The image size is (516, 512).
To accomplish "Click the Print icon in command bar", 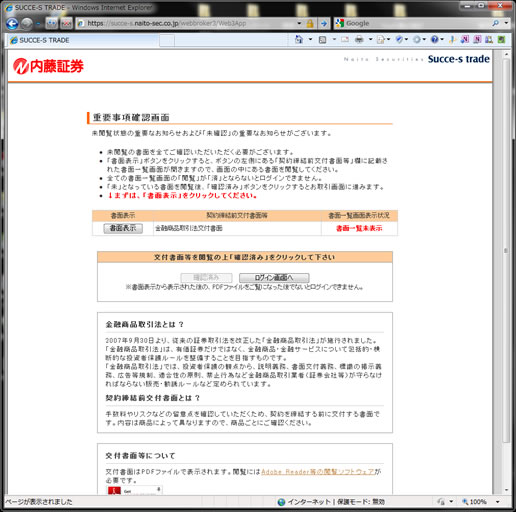I will point(359,40).
